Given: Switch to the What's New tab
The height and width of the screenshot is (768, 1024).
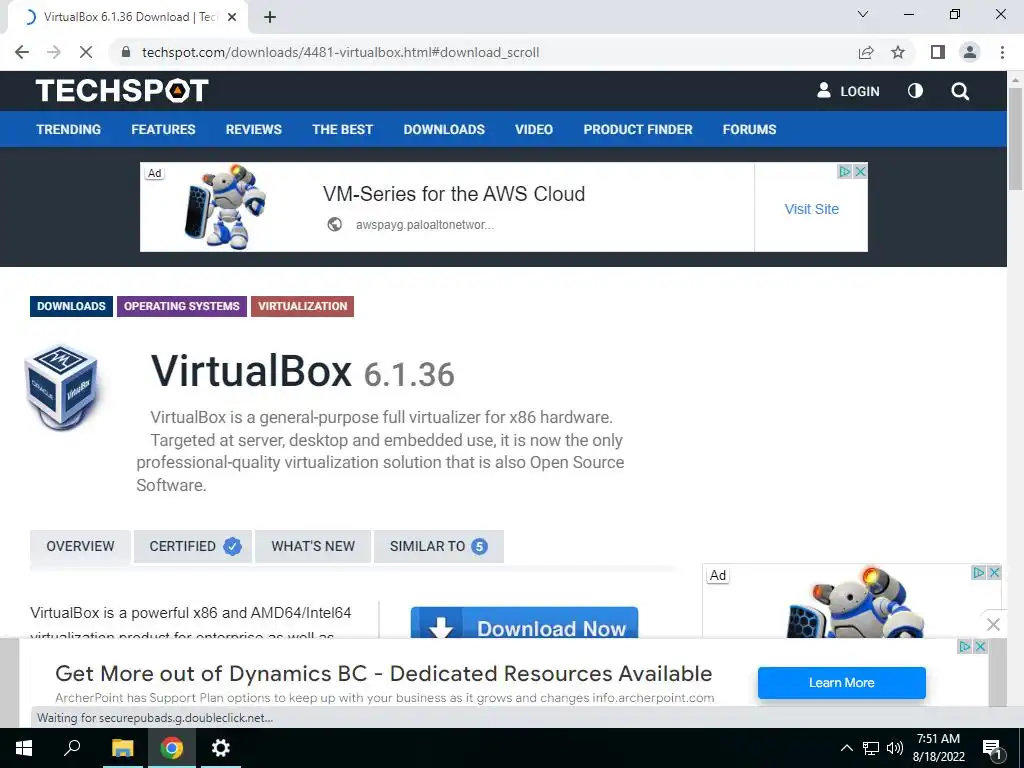Looking at the screenshot, I should click(313, 546).
